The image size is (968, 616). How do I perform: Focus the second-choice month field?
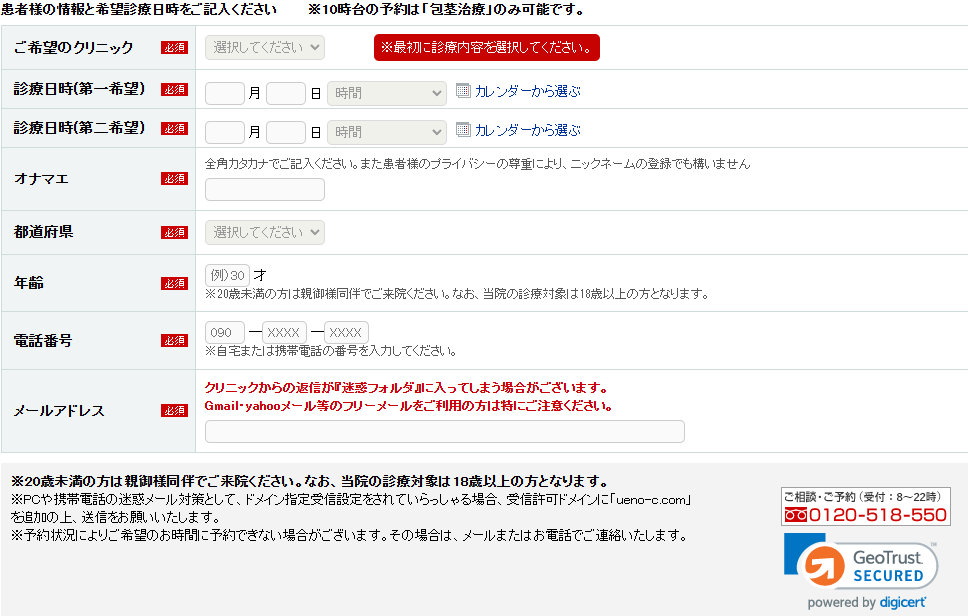click(225, 132)
